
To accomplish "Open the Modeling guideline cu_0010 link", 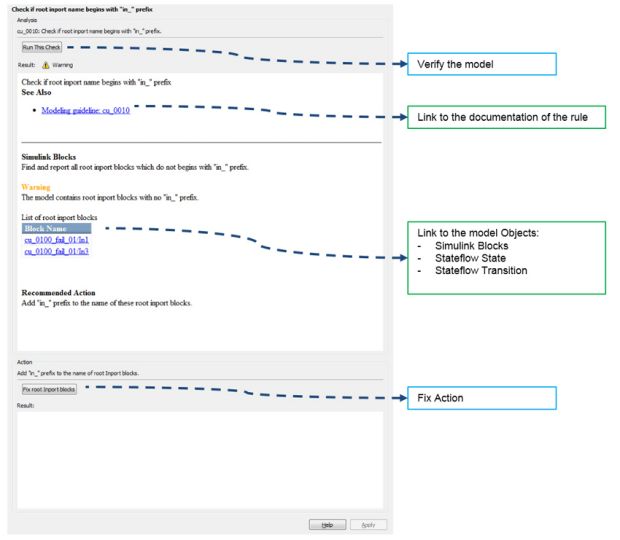I will click(x=85, y=110).
